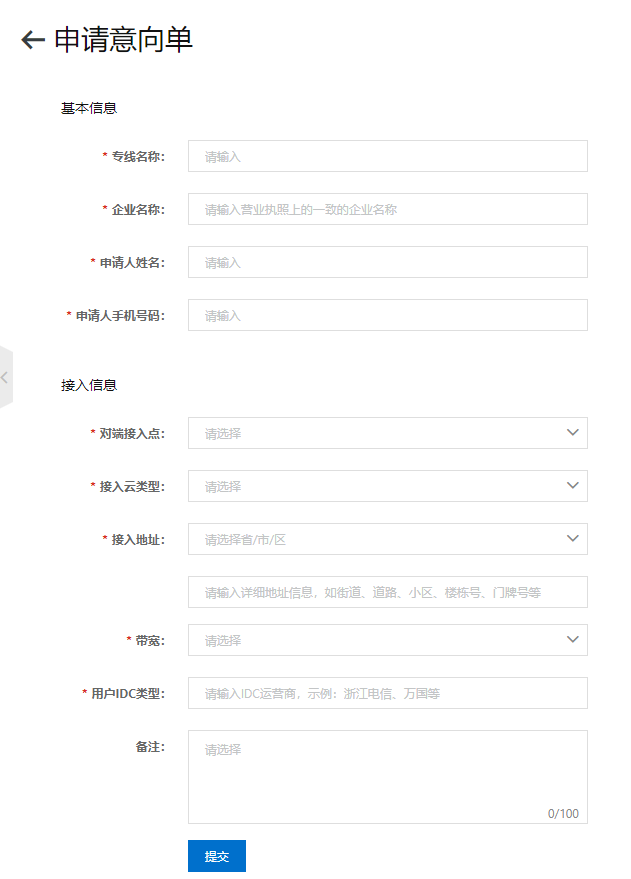Viewport: 631px width, 879px height.
Task: Open the 对端接入点 dropdown
Action: 388,433
